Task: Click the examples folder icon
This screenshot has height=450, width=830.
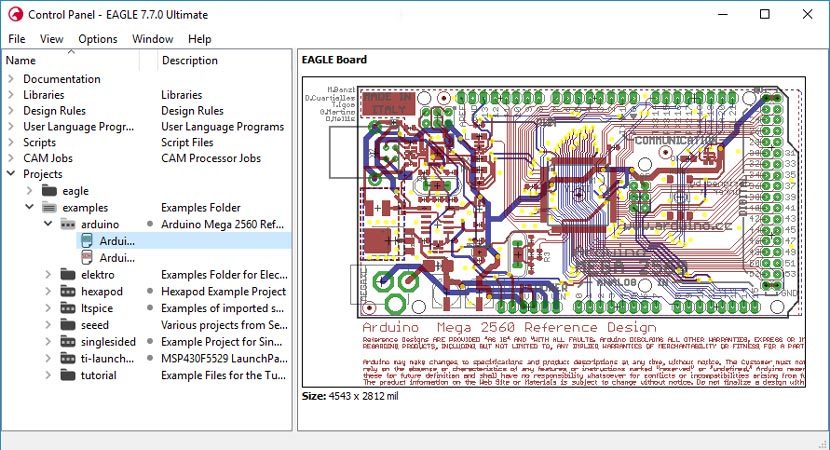Action: coord(49,208)
